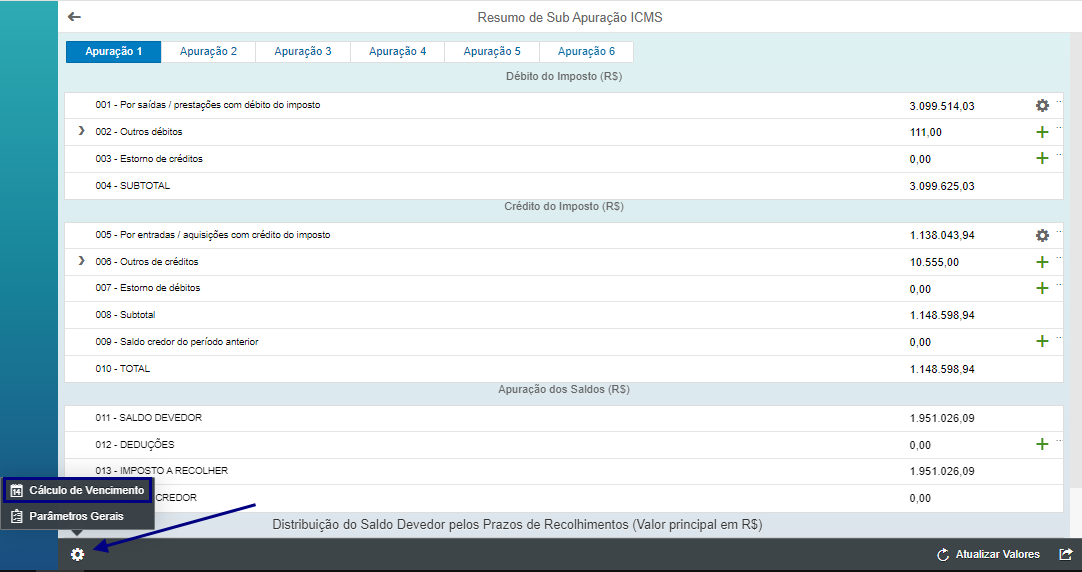
Task: Choose Parâmetros Gerais menu entry
Action: [x=77, y=516]
